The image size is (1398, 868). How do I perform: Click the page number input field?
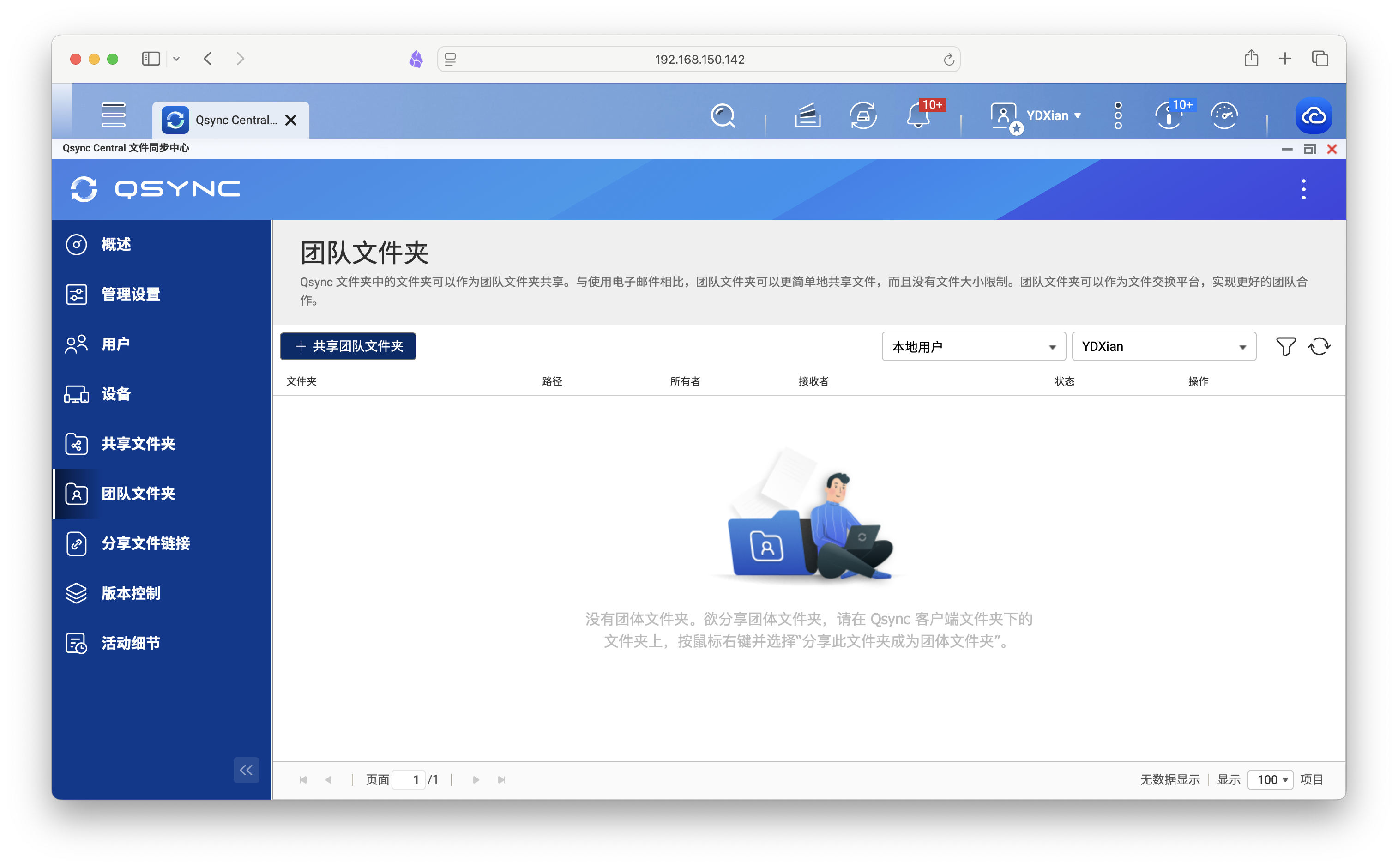point(408,780)
